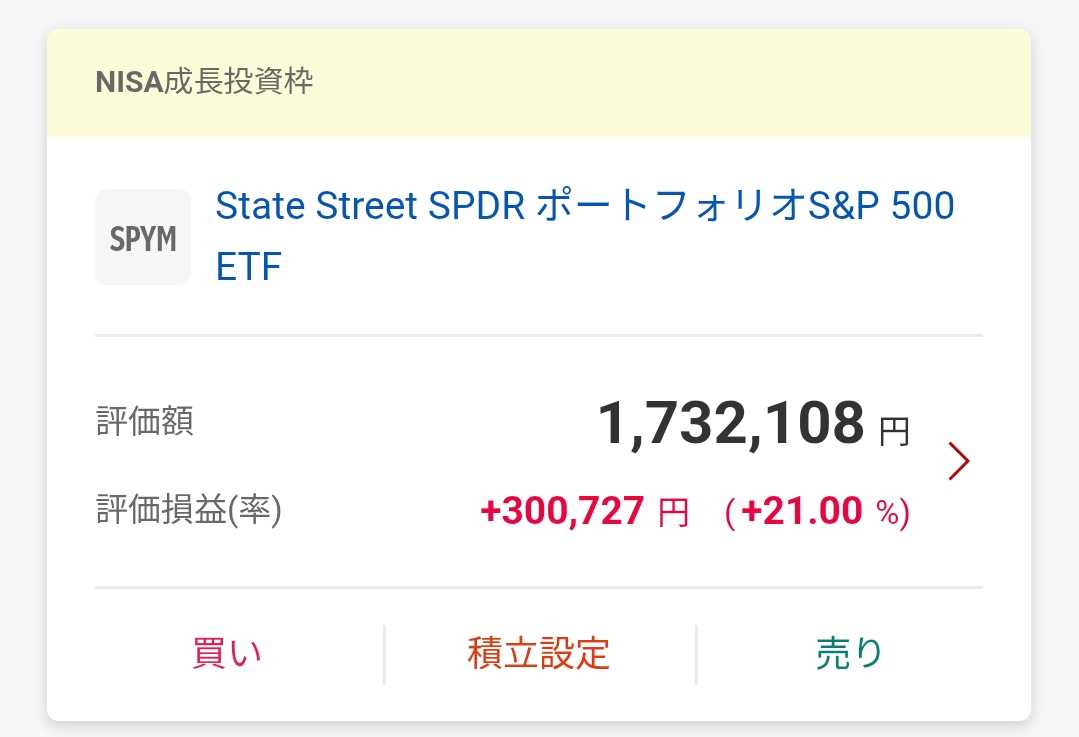Screen dimensions: 1079x737
Task: Open 積立設定 recurring investment settings
Action: coord(538,654)
